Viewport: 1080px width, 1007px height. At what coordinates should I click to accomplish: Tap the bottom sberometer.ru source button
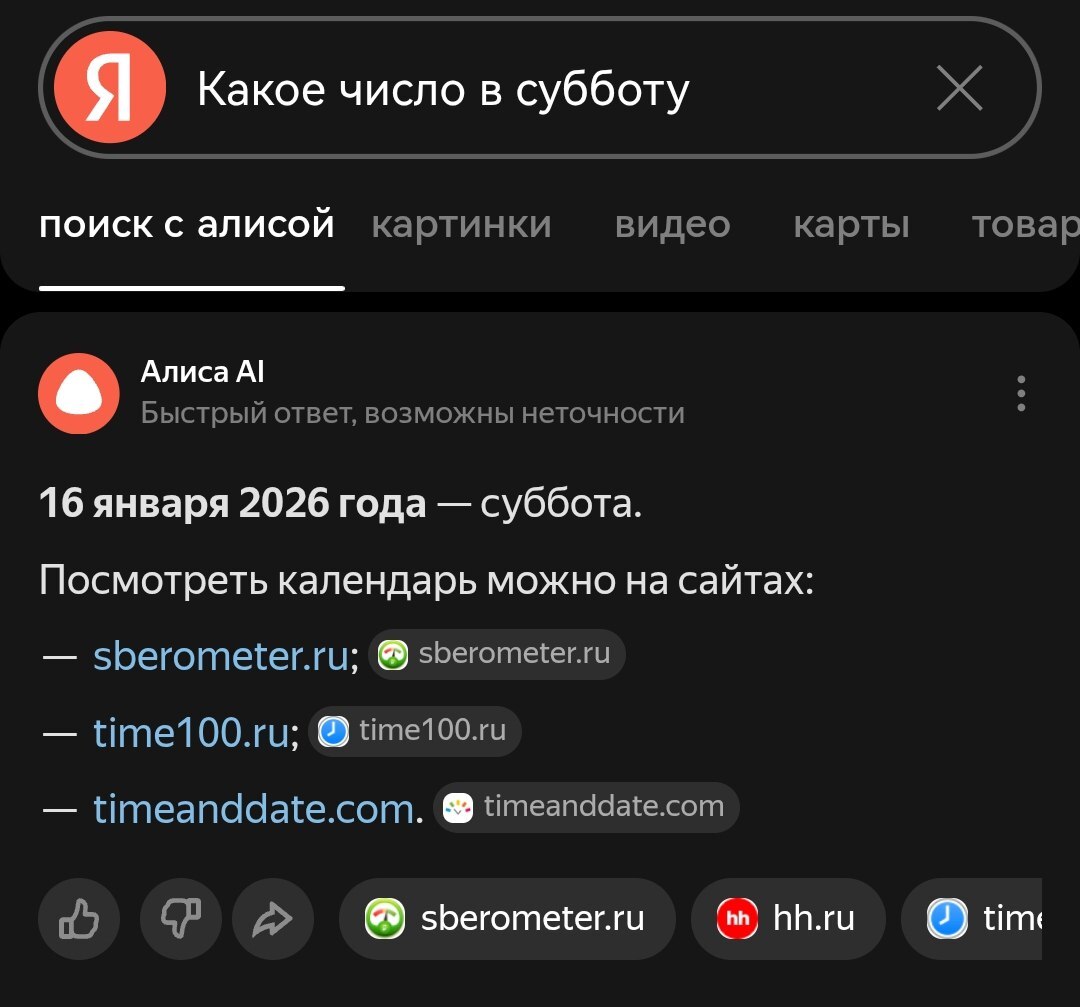coord(507,919)
